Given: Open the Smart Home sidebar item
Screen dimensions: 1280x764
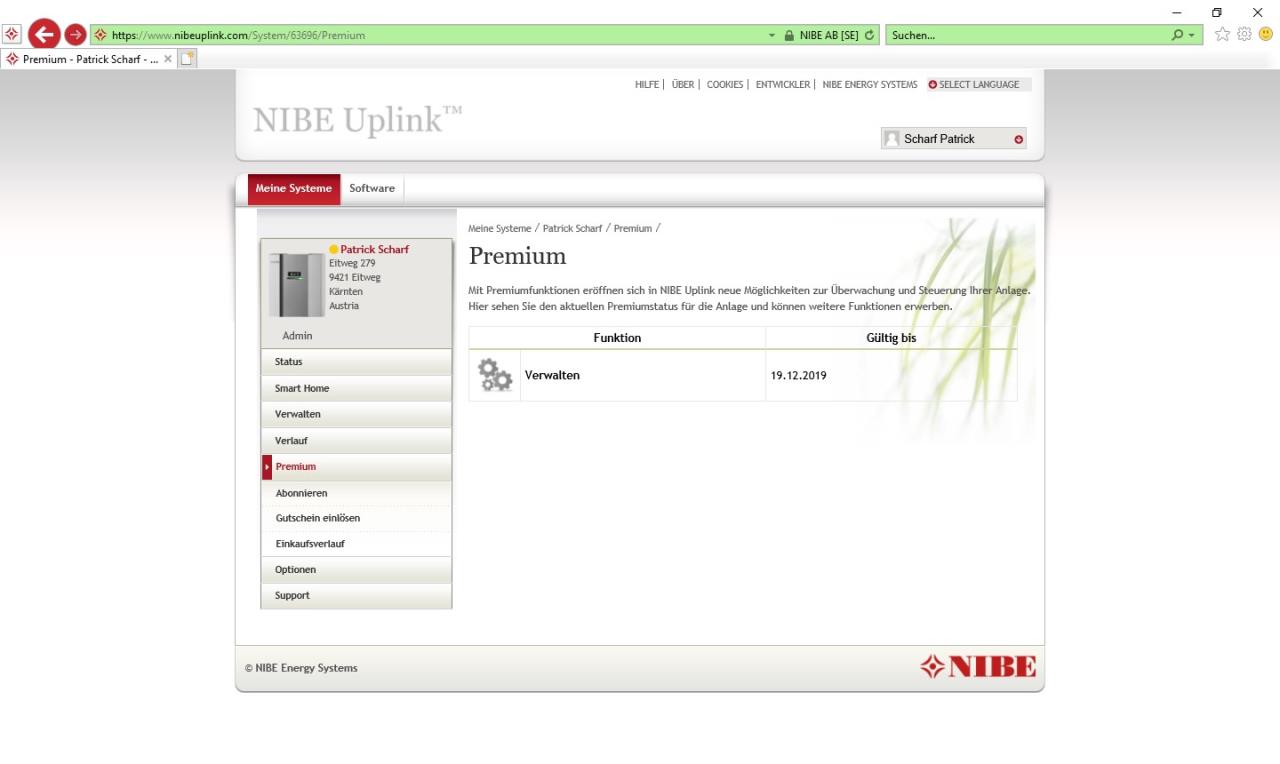Looking at the screenshot, I should click(x=356, y=388).
